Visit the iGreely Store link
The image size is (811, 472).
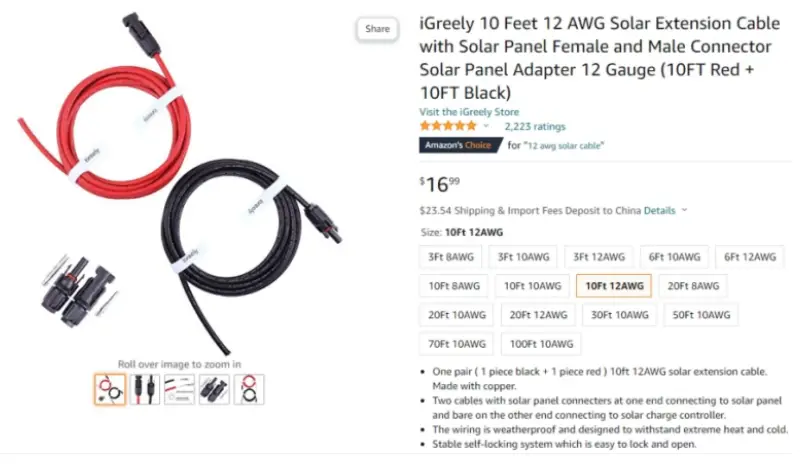(x=469, y=112)
